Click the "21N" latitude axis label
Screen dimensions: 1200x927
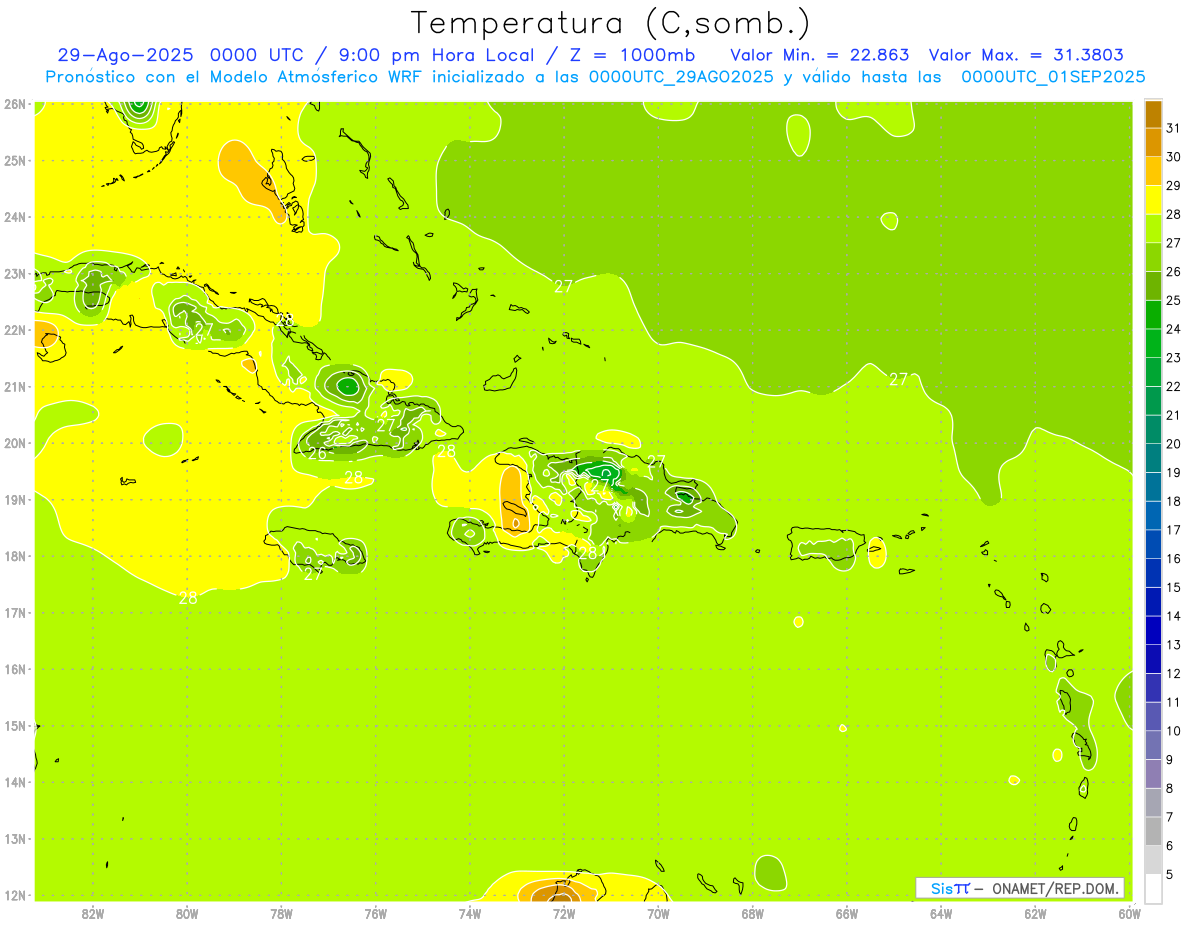point(14,386)
